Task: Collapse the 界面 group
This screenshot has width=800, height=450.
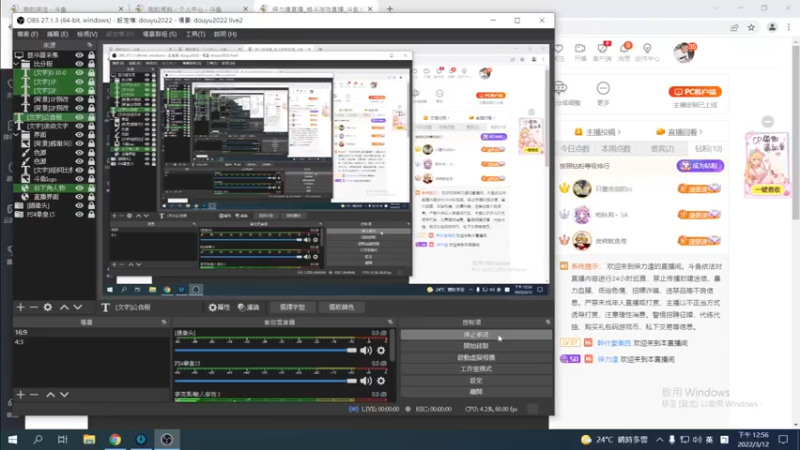Action: click(16, 135)
